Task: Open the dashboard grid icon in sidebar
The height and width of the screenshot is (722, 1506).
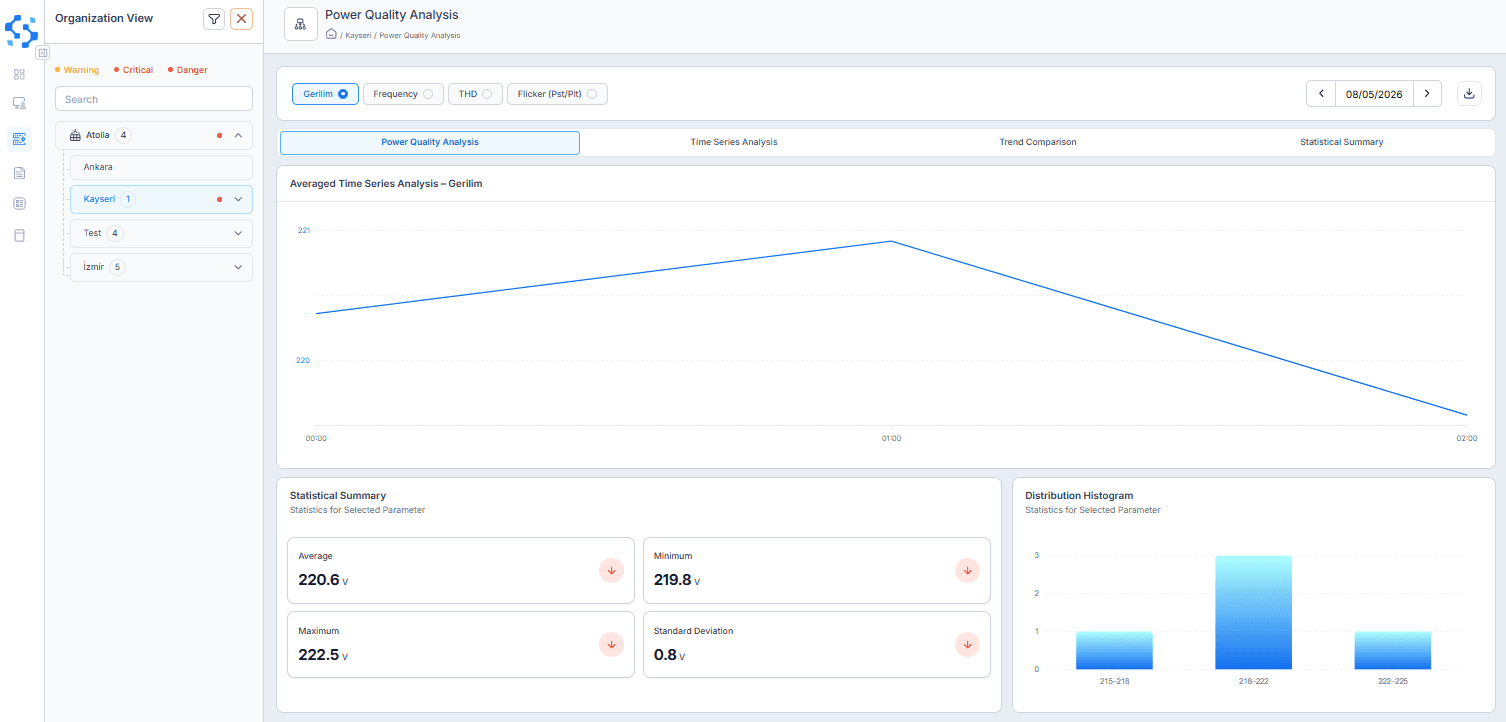Action: point(19,74)
